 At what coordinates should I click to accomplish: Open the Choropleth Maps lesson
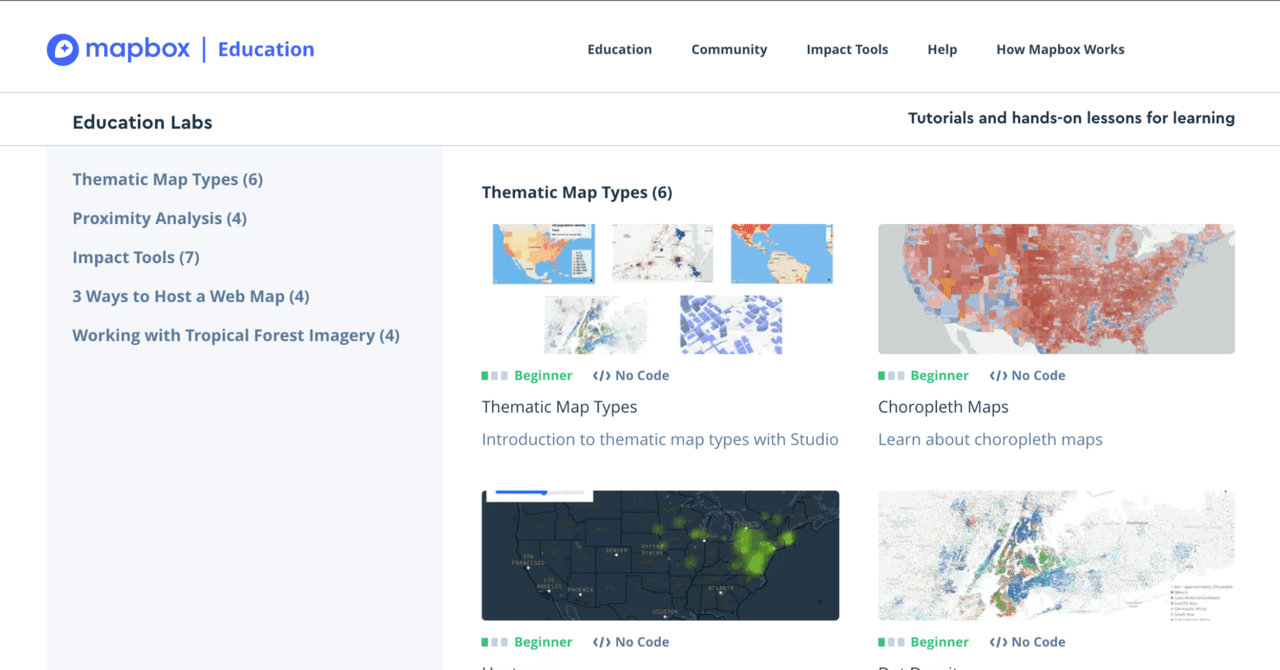click(943, 406)
